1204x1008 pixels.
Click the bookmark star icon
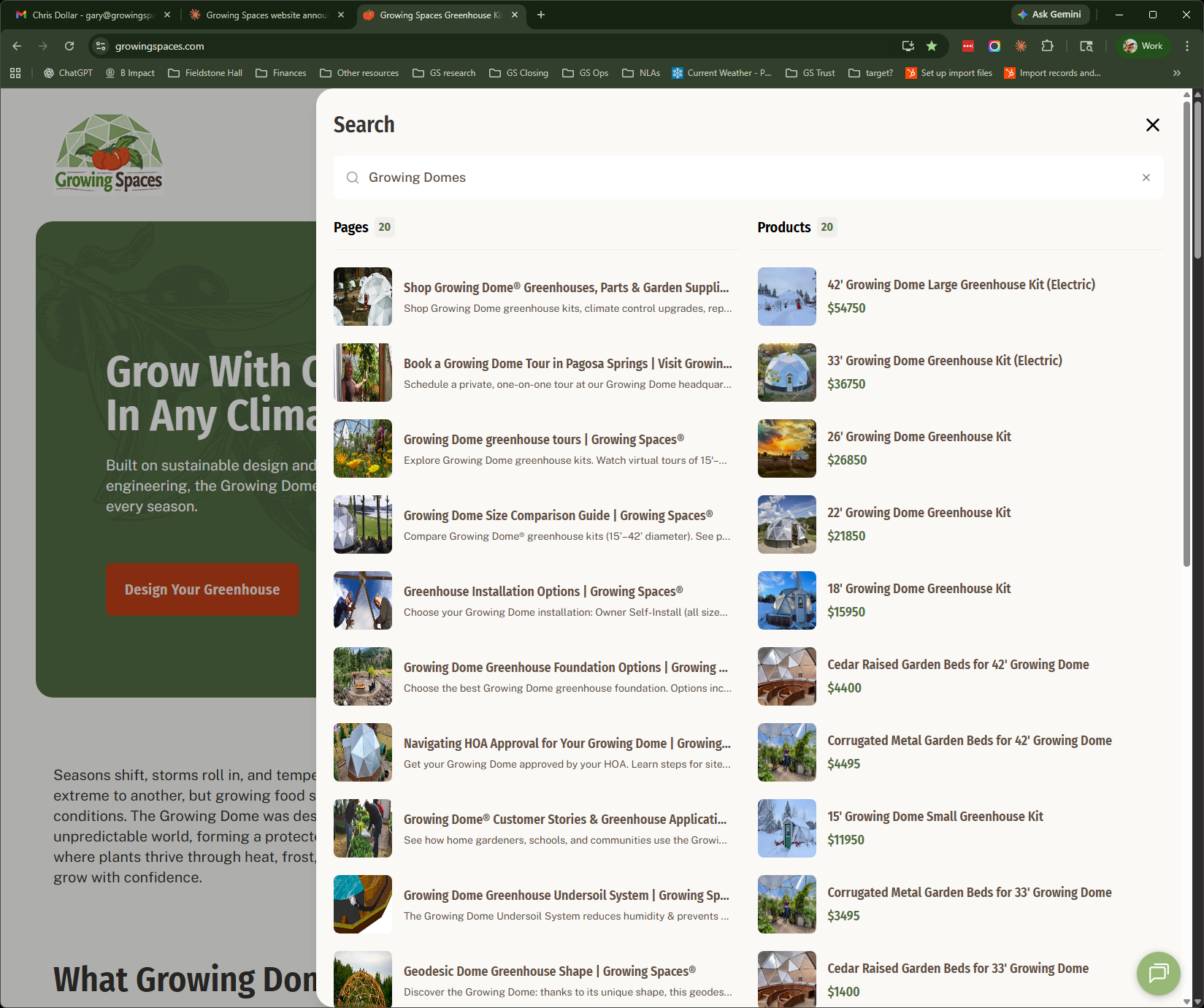pos(932,46)
